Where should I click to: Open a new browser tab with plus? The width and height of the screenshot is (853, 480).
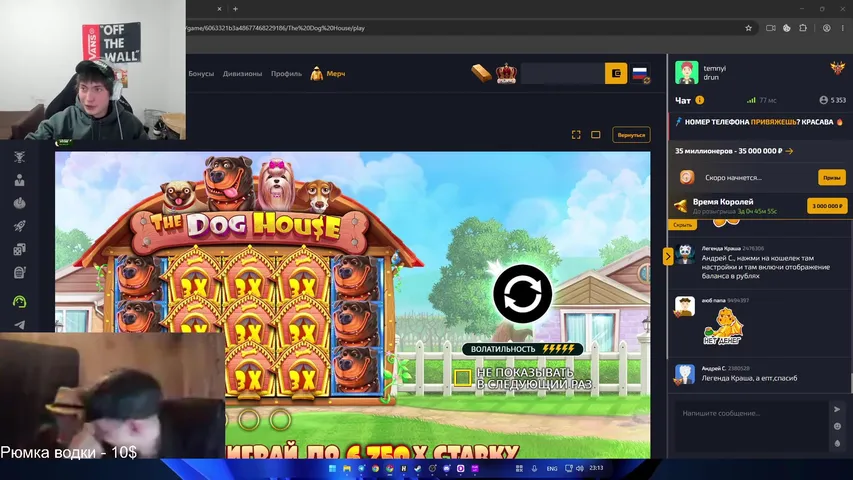pyautogui.click(x=235, y=9)
